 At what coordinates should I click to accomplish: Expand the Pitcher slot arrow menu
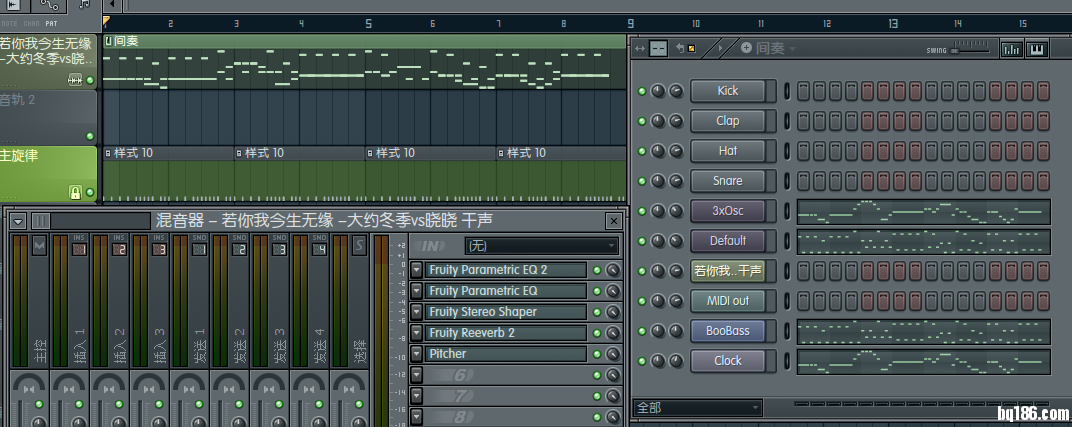(416, 354)
